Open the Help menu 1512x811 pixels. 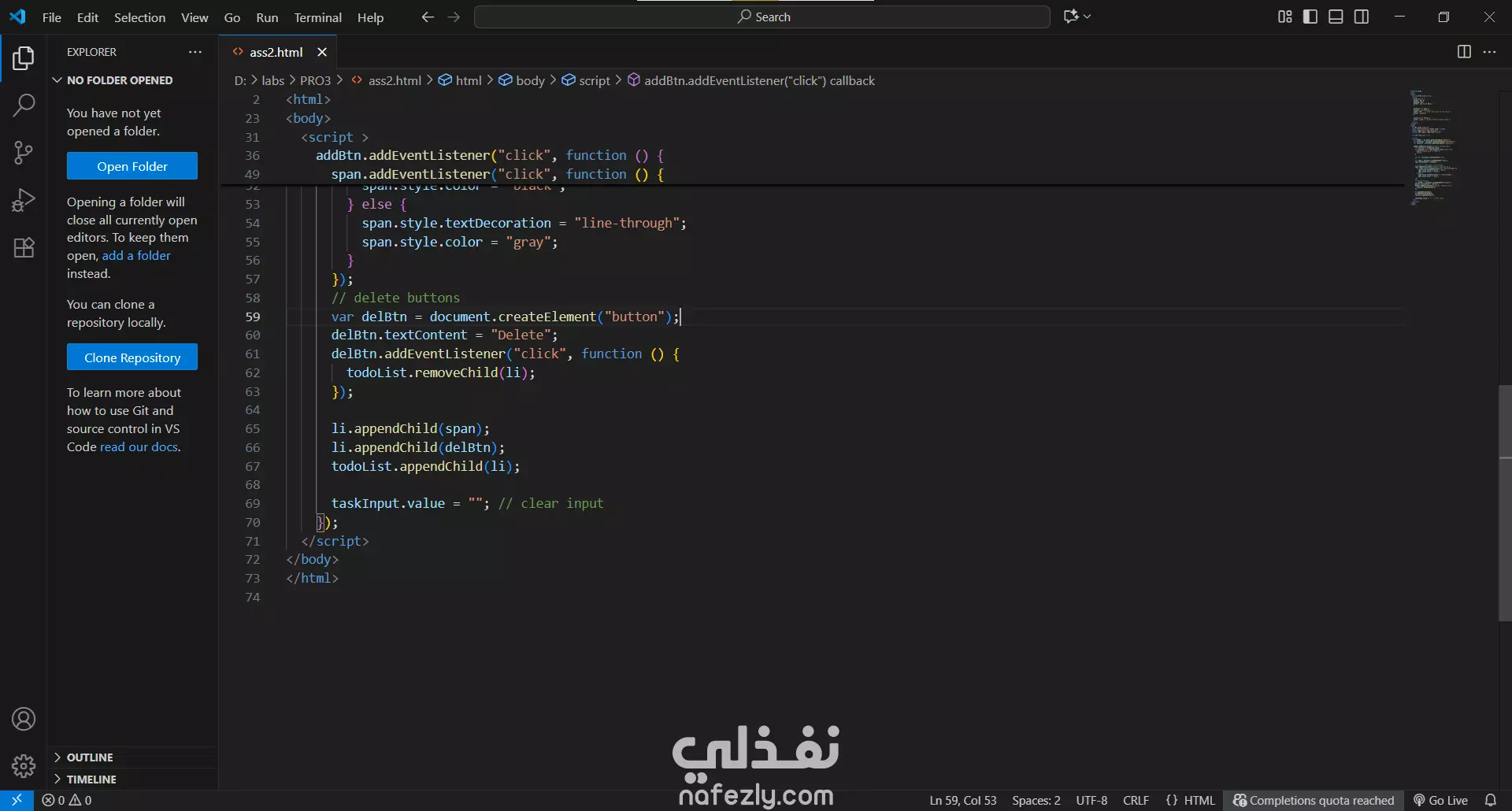pos(370,17)
